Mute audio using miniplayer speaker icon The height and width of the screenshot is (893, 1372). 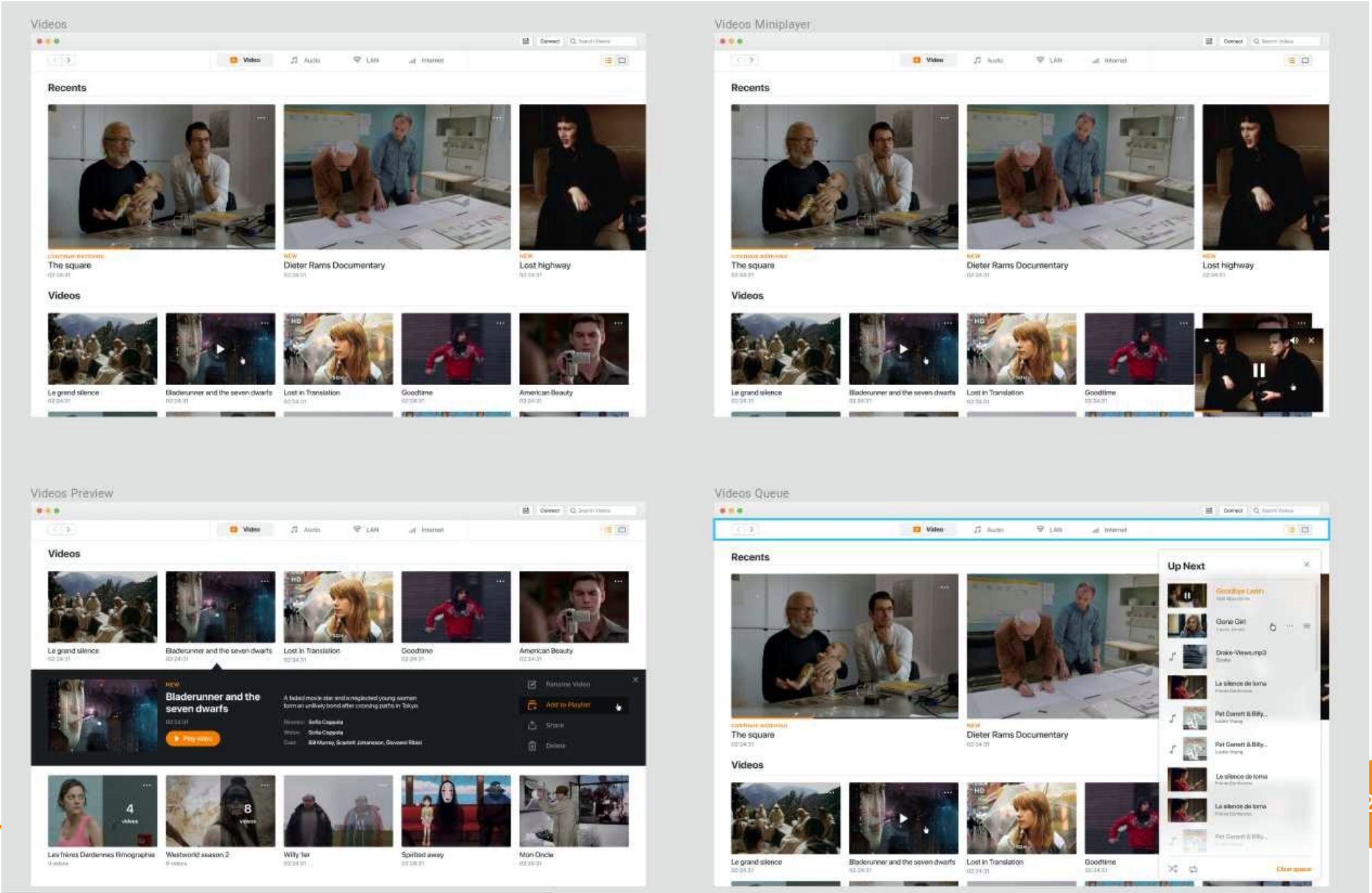[x=1294, y=340]
